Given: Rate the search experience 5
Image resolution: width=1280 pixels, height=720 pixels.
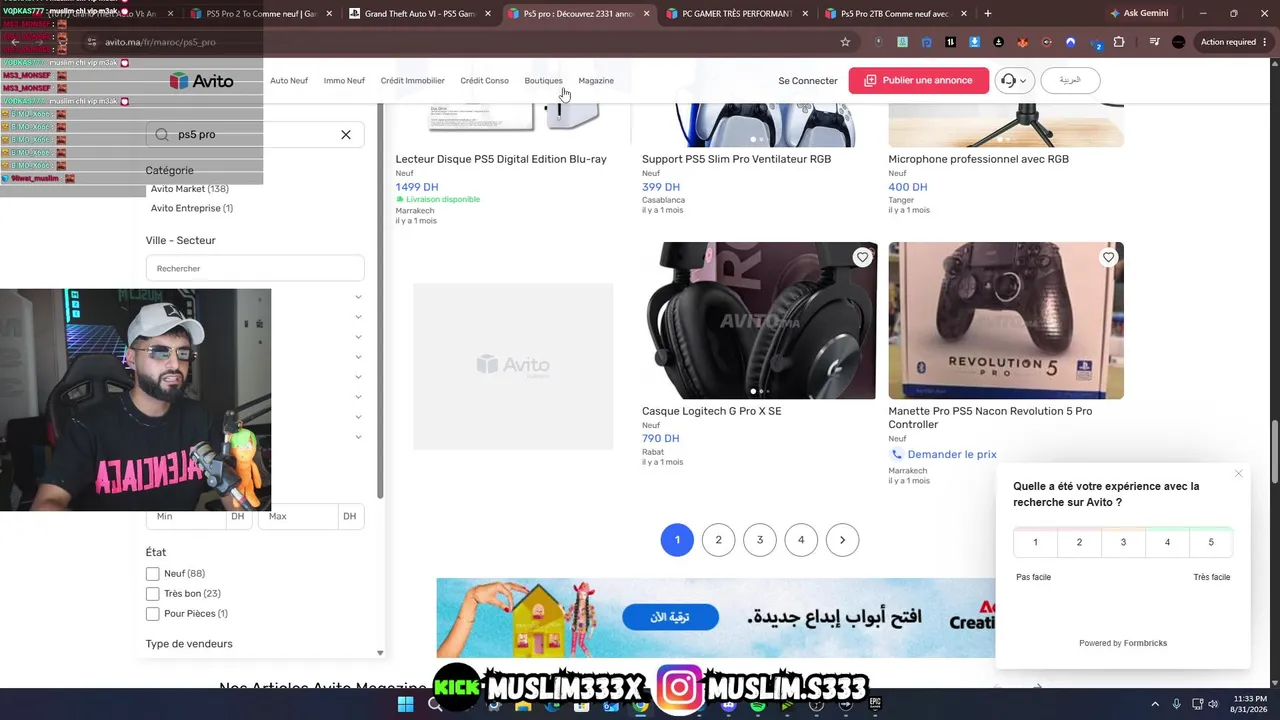Looking at the screenshot, I should click(x=1211, y=542).
